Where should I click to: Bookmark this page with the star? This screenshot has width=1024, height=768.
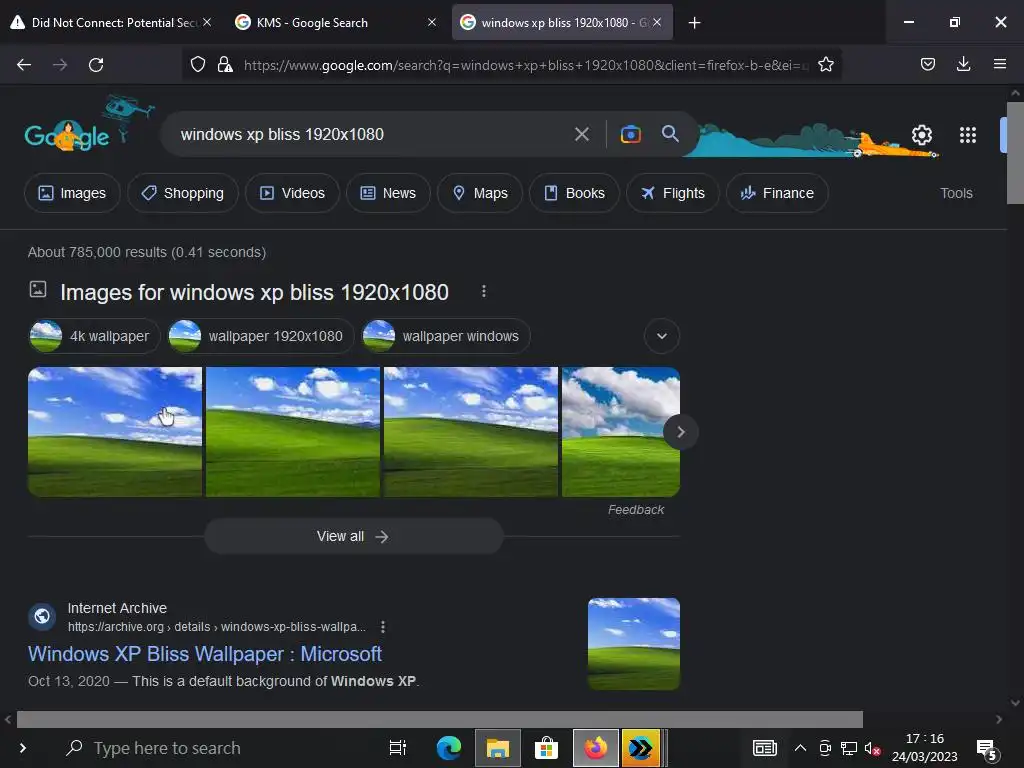[x=826, y=65]
